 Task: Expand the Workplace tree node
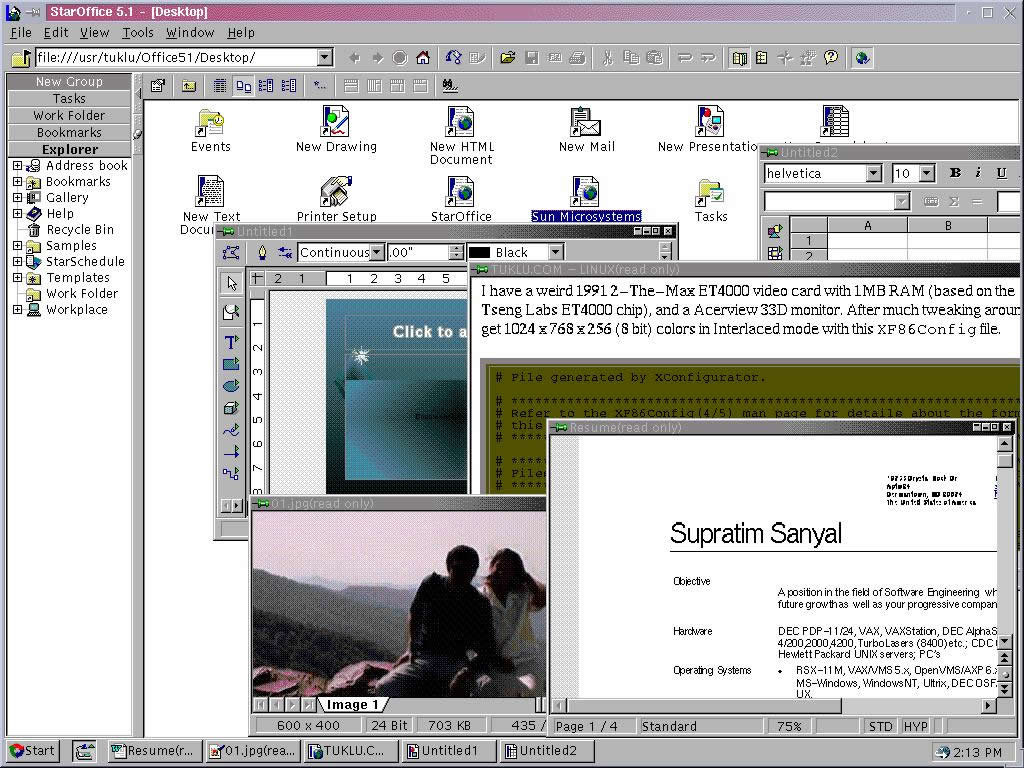pos(18,310)
